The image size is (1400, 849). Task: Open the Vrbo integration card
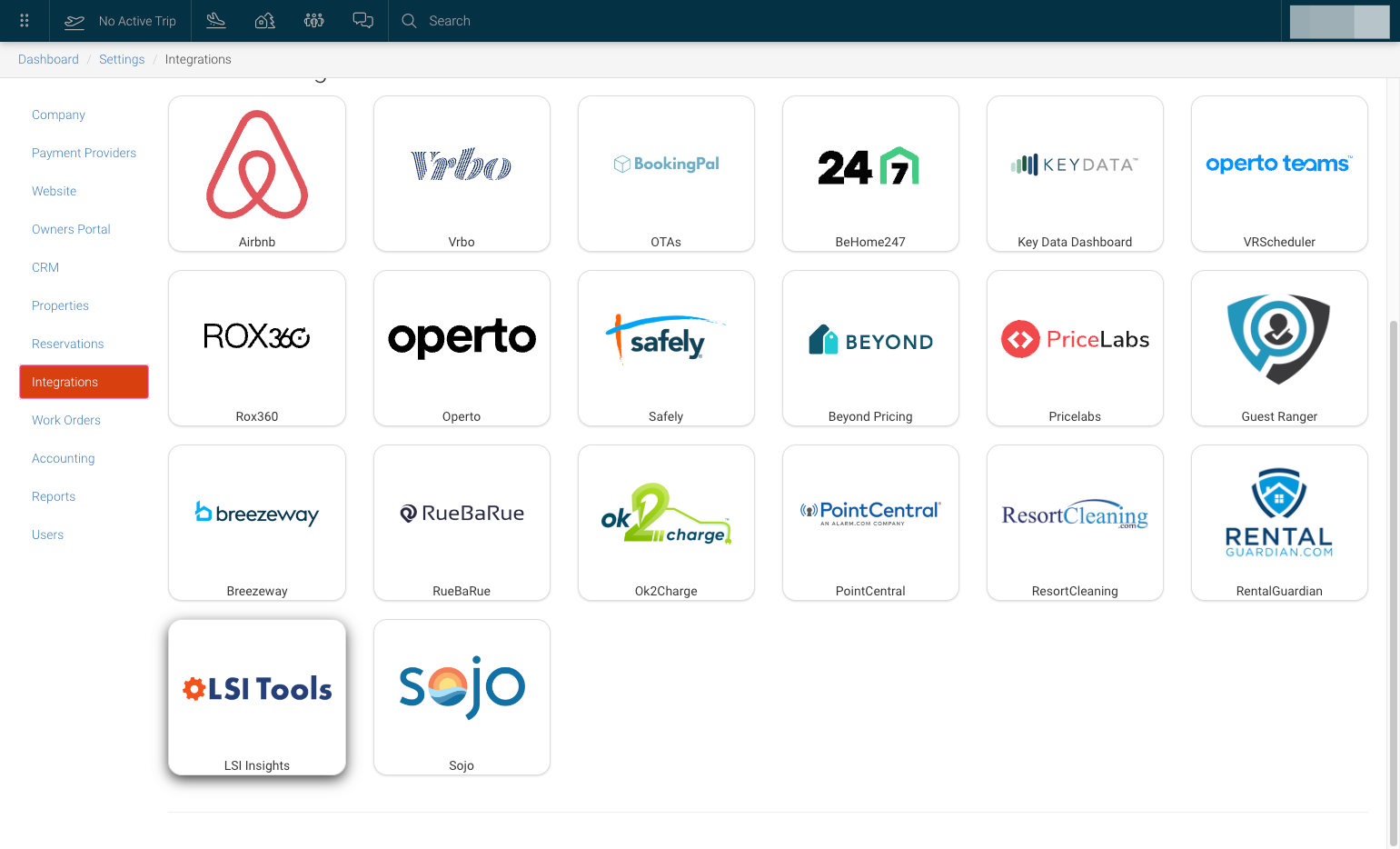click(x=462, y=174)
